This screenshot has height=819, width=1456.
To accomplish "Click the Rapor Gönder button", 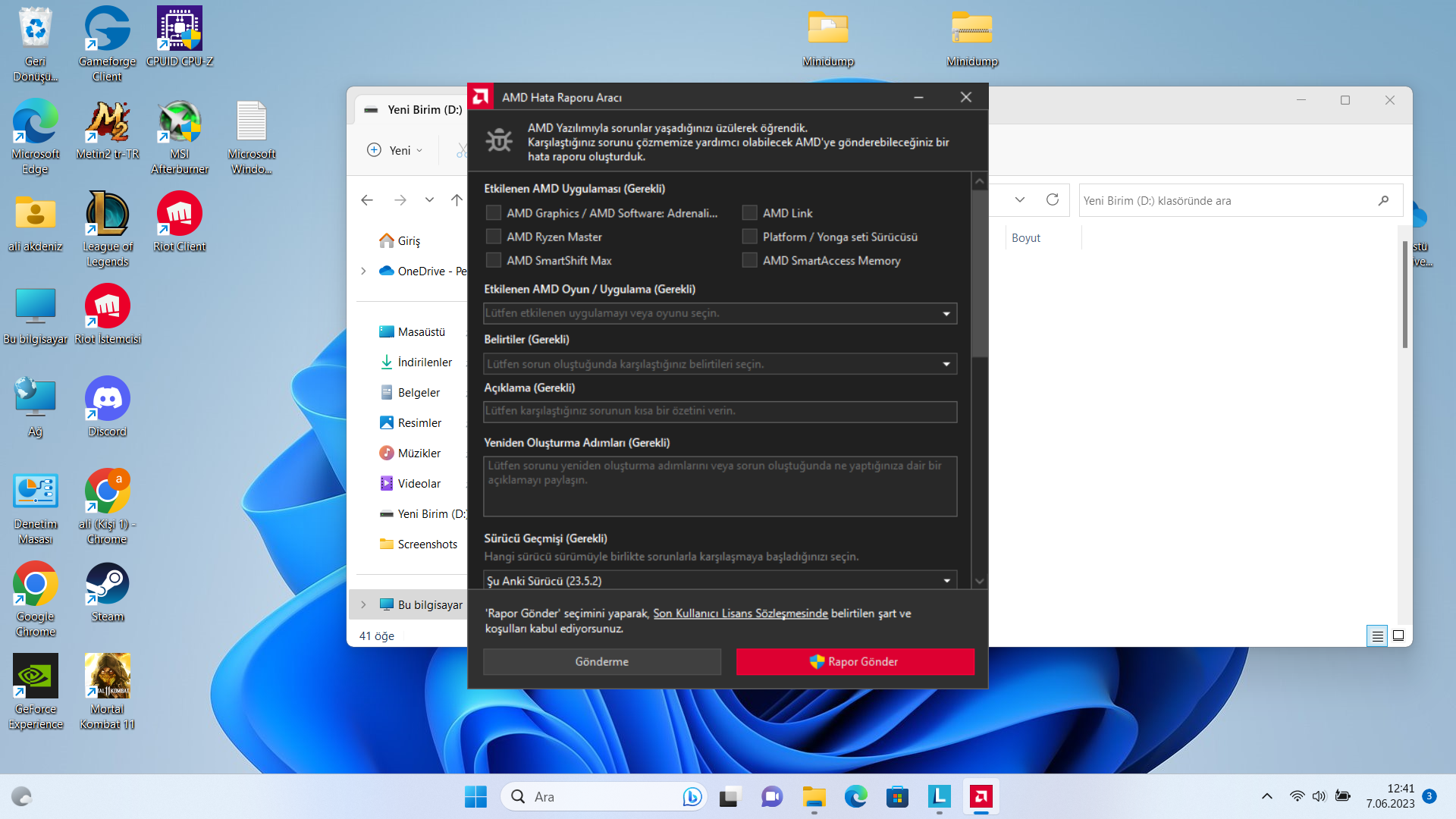I will pos(855,661).
